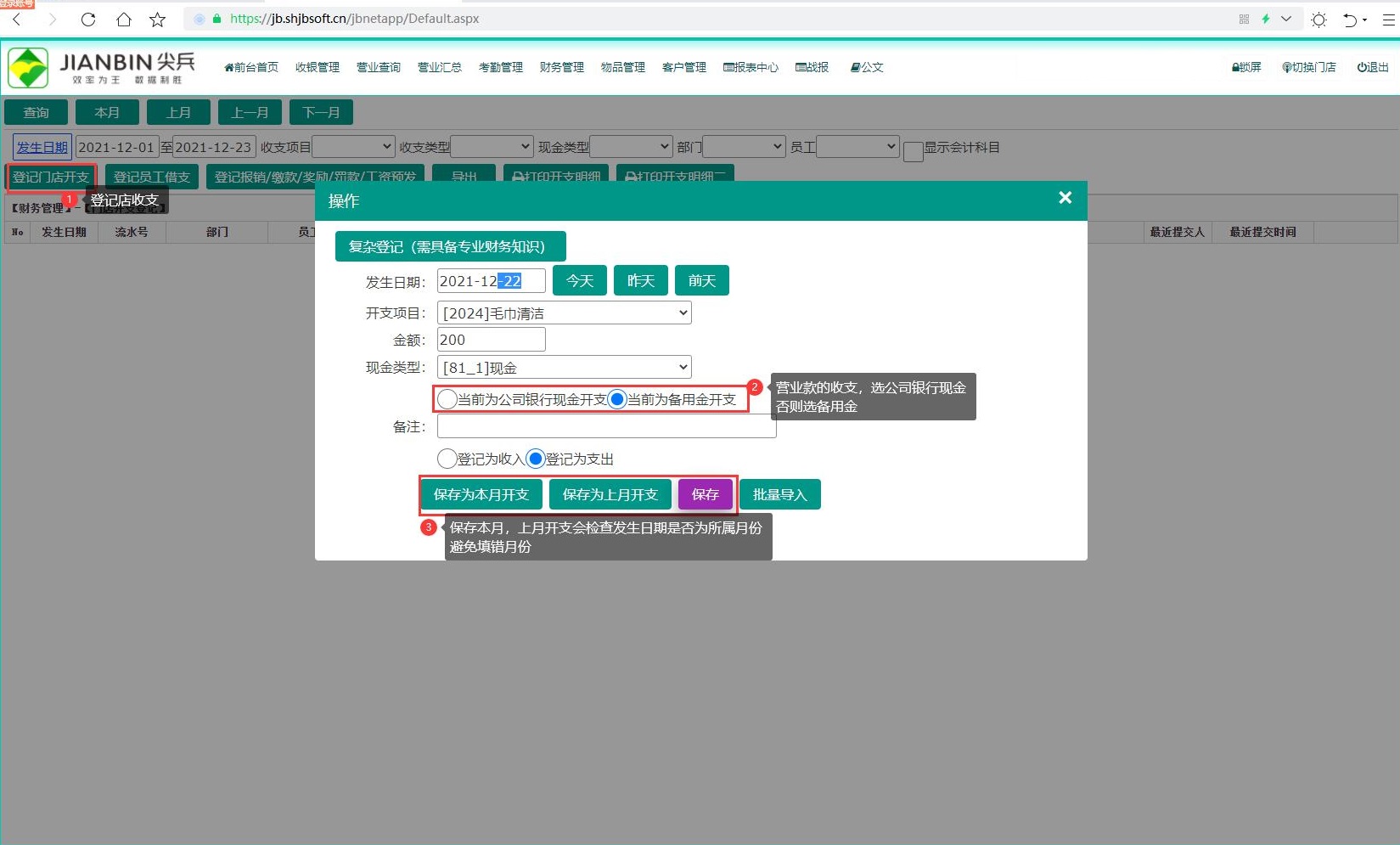The image size is (1400, 845).
Task: Click 锁屏 to lock the screen
Action: point(1246,67)
